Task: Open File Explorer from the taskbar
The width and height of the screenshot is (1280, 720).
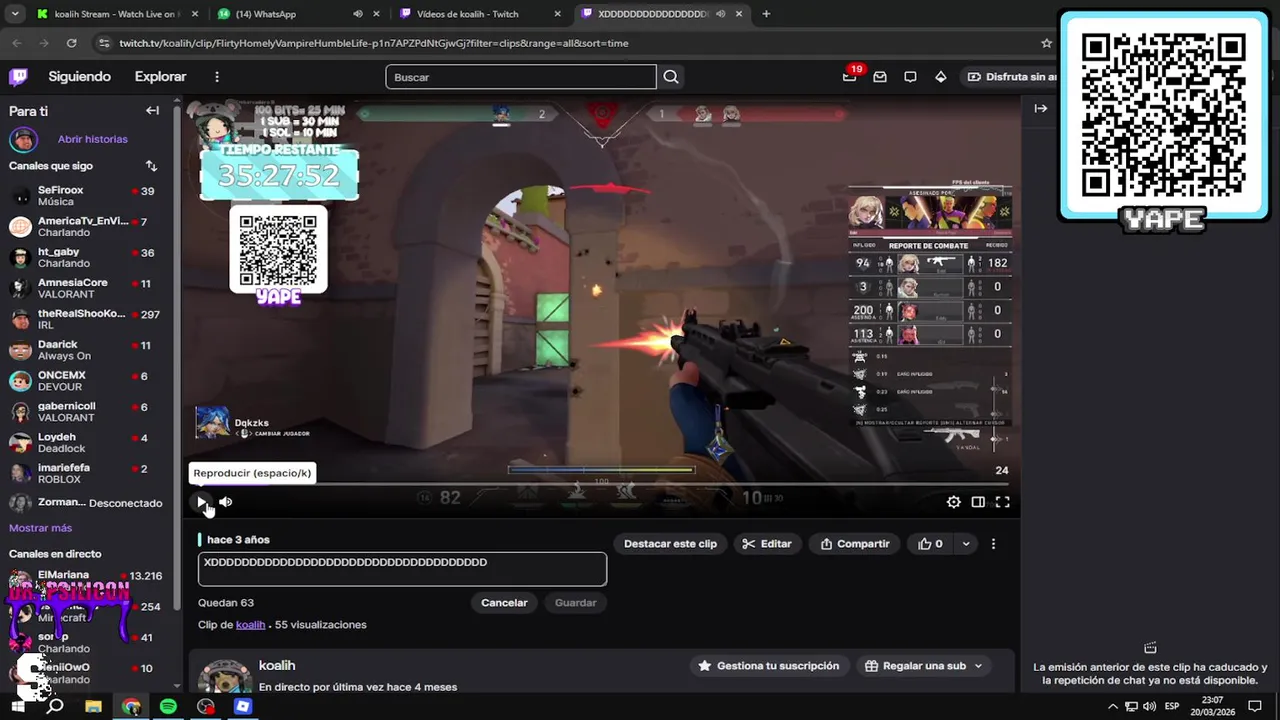Action: tap(93, 706)
